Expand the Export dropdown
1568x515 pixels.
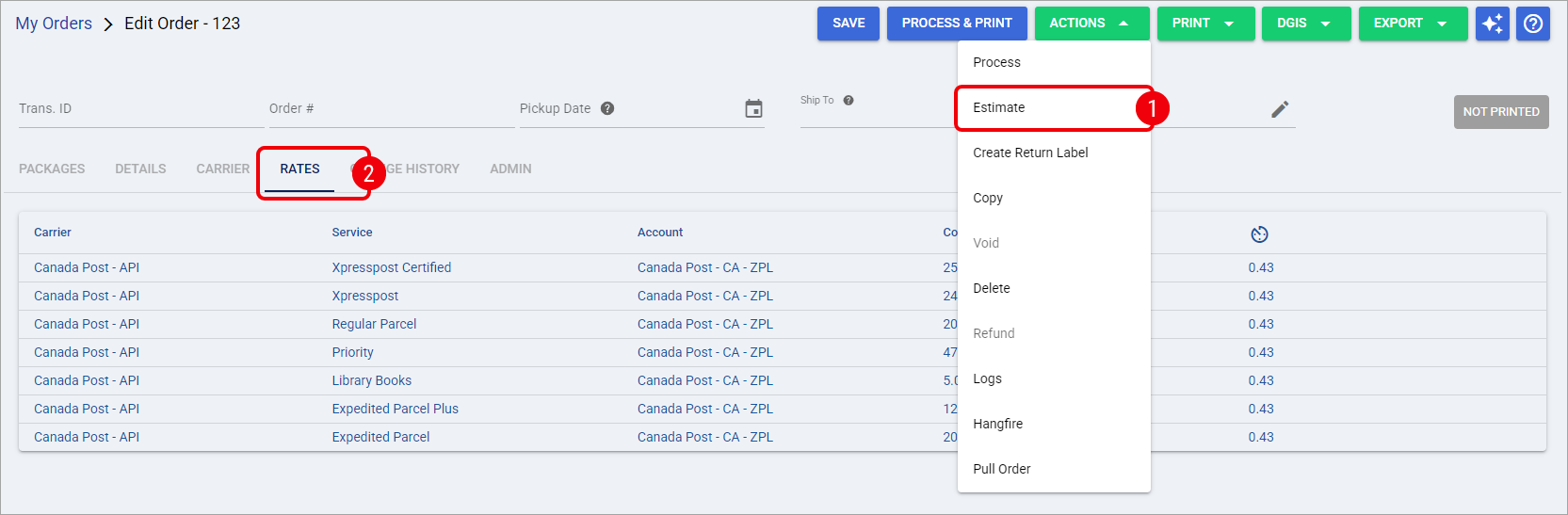pyautogui.click(x=1413, y=24)
